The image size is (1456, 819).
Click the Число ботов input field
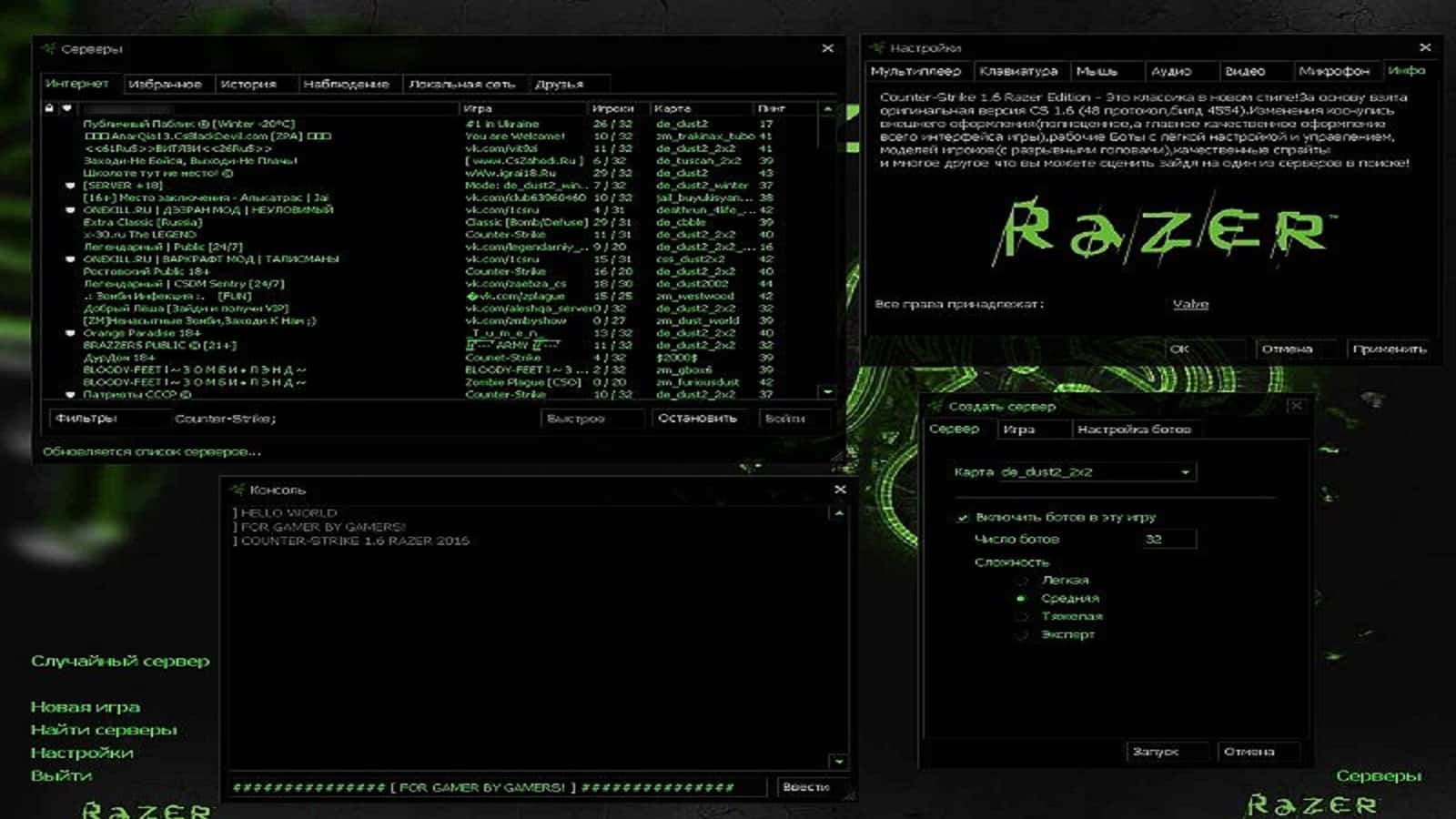tap(1168, 540)
